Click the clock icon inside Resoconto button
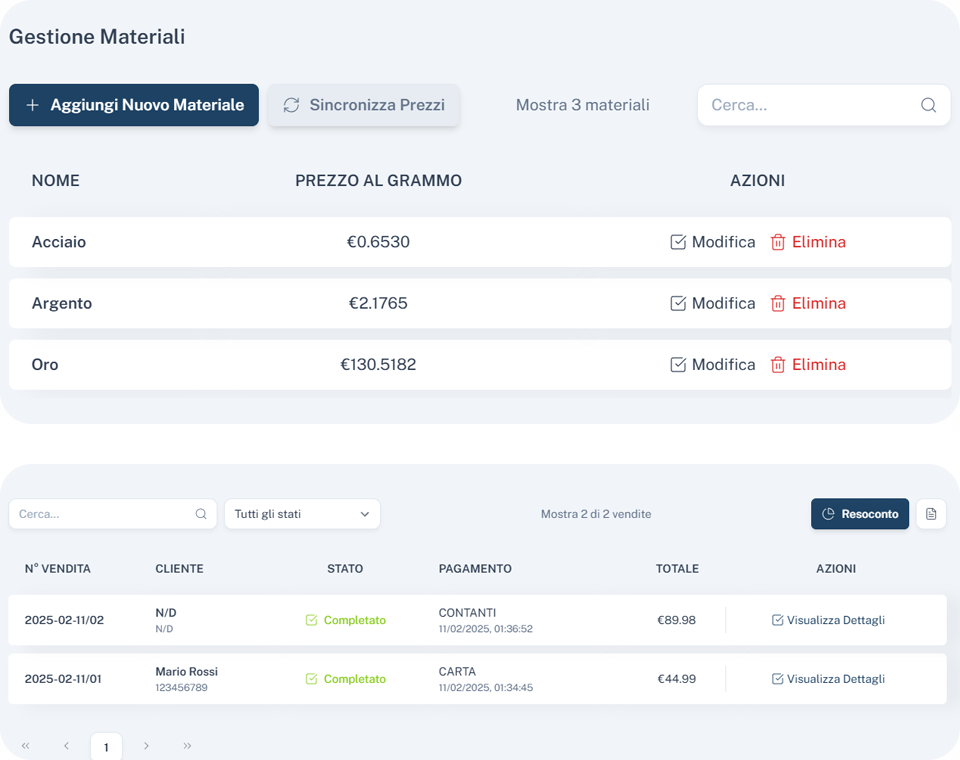The height and width of the screenshot is (760, 960). (x=829, y=513)
